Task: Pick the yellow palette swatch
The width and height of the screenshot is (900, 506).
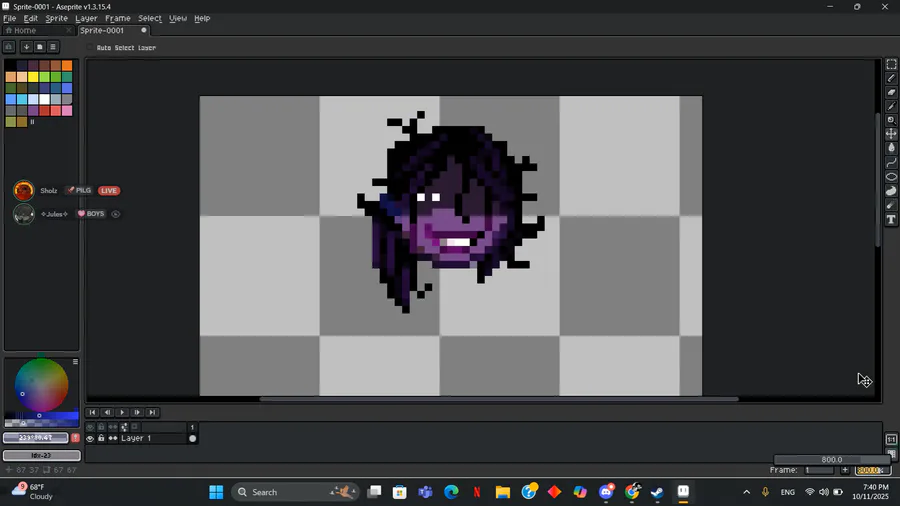Action: click(x=33, y=77)
